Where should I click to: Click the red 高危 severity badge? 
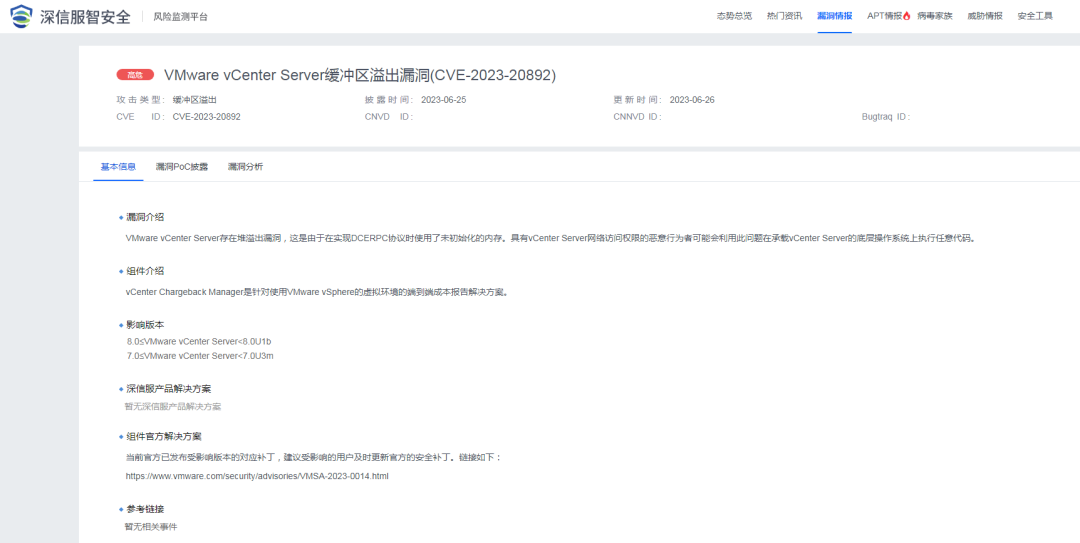[135, 75]
